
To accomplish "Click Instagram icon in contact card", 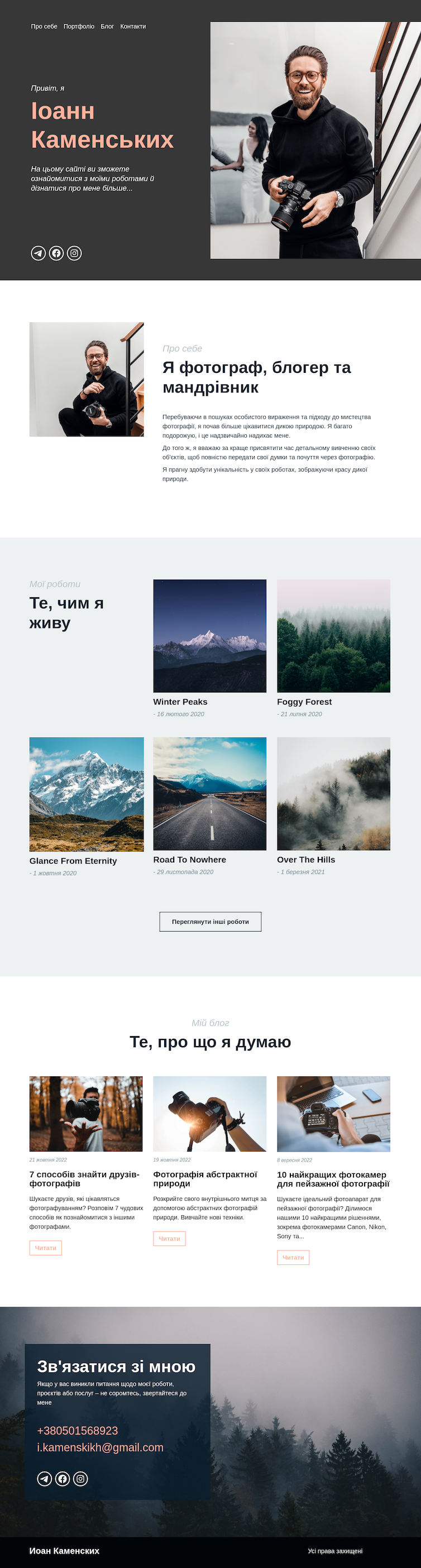I will click(x=80, y=1479).
